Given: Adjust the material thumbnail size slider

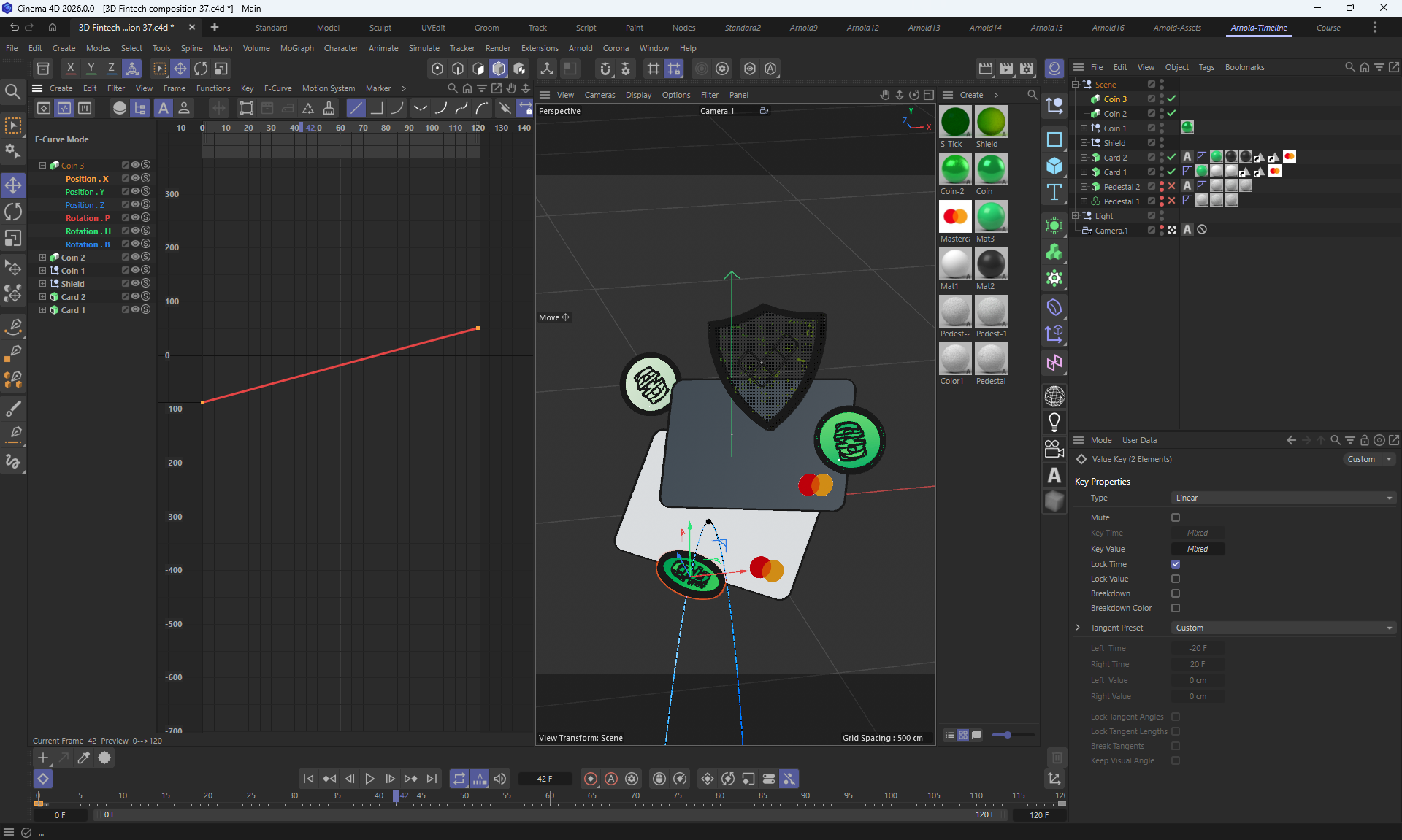Looking at the screenshot, I should tap(1008, 735).
